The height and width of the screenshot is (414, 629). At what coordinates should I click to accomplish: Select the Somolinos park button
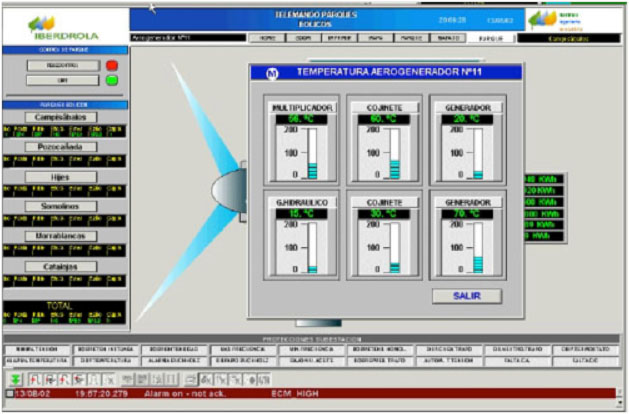pos(61,206)
